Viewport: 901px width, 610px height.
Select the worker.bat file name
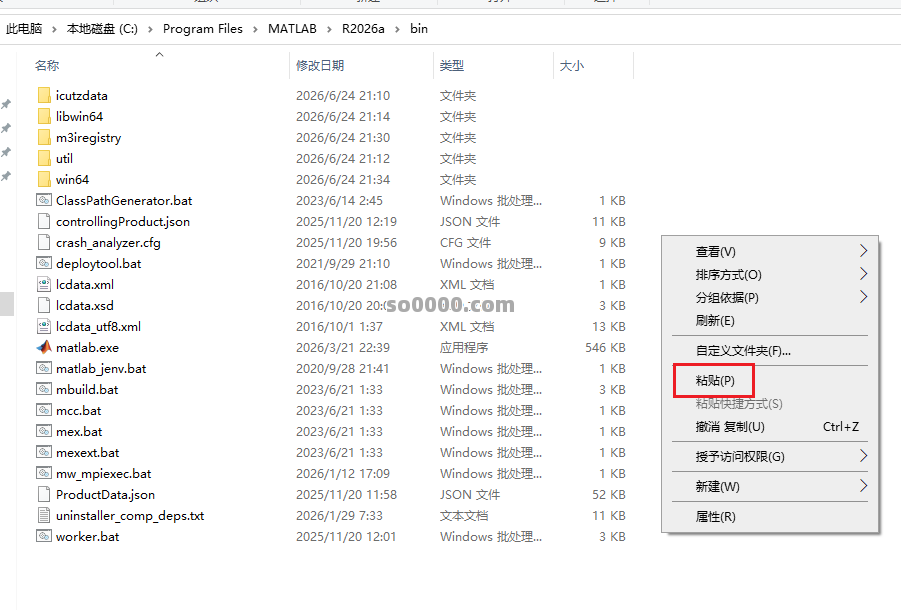[x=87, y=536]
